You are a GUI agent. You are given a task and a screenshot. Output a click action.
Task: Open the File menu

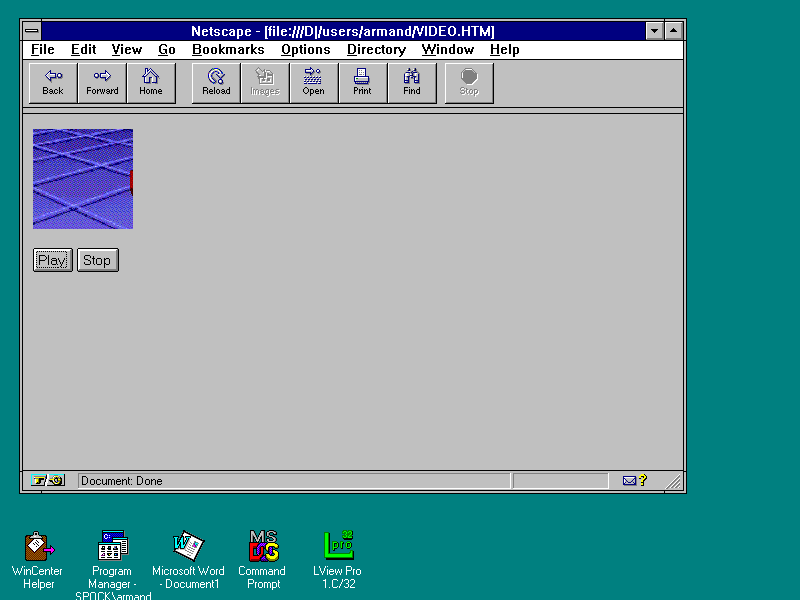[42, 50]
